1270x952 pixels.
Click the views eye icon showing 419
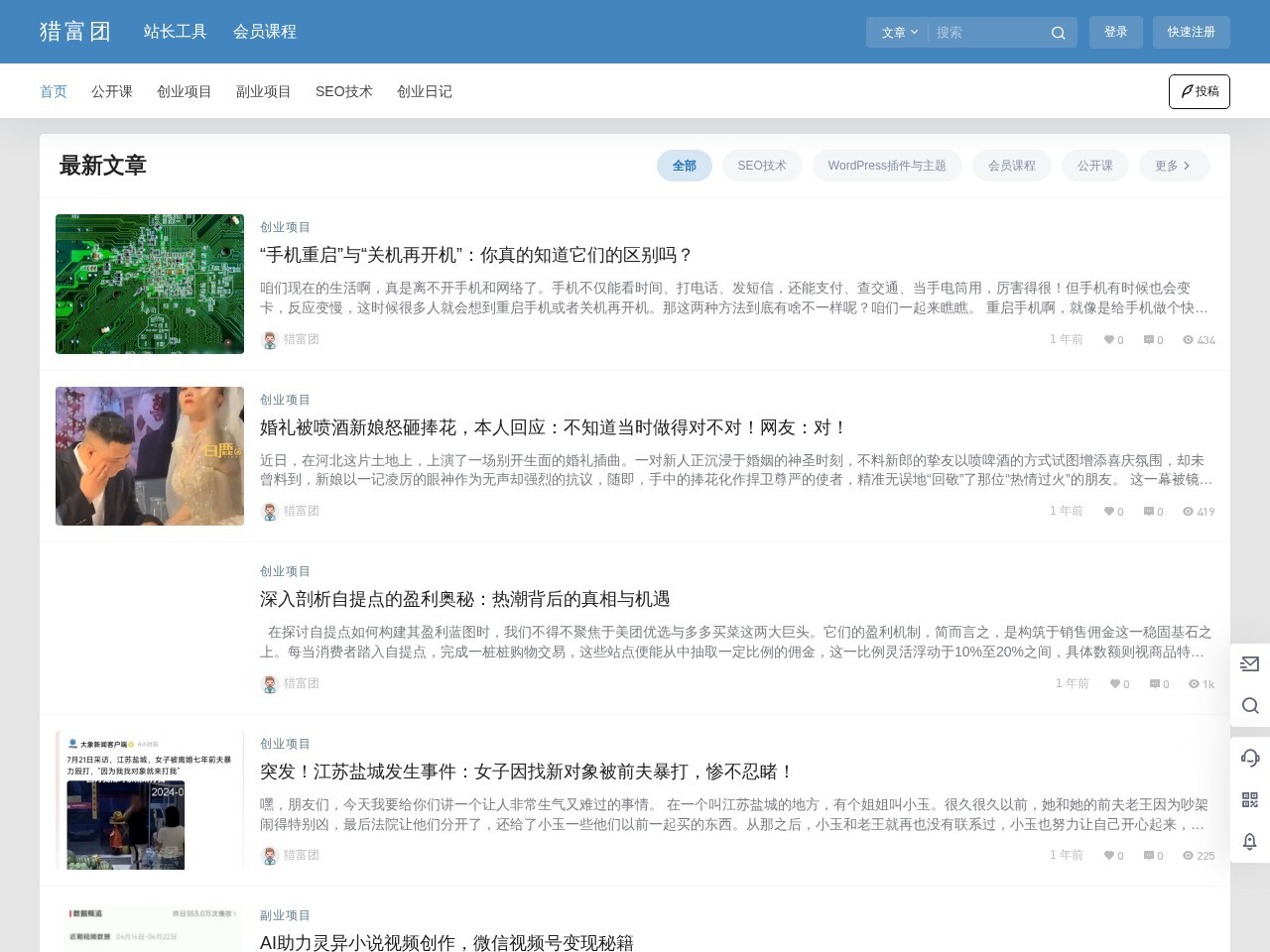(1188, 512)
